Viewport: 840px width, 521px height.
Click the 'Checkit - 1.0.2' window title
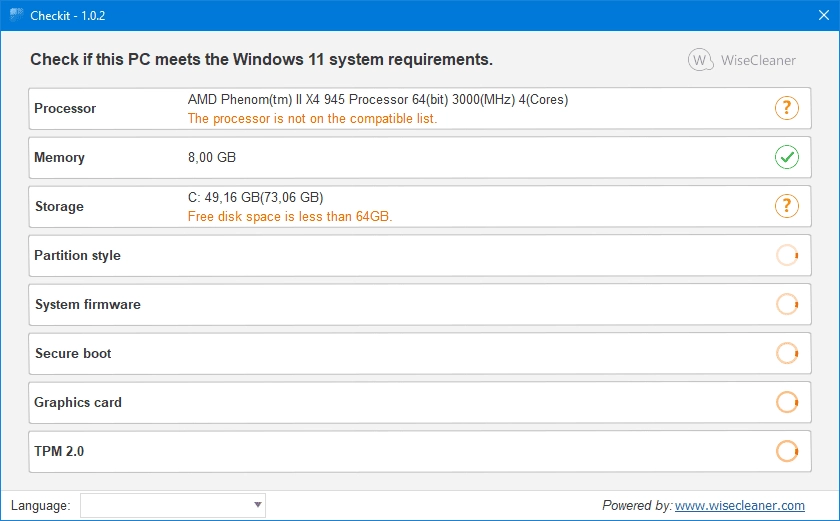(68, 16)
